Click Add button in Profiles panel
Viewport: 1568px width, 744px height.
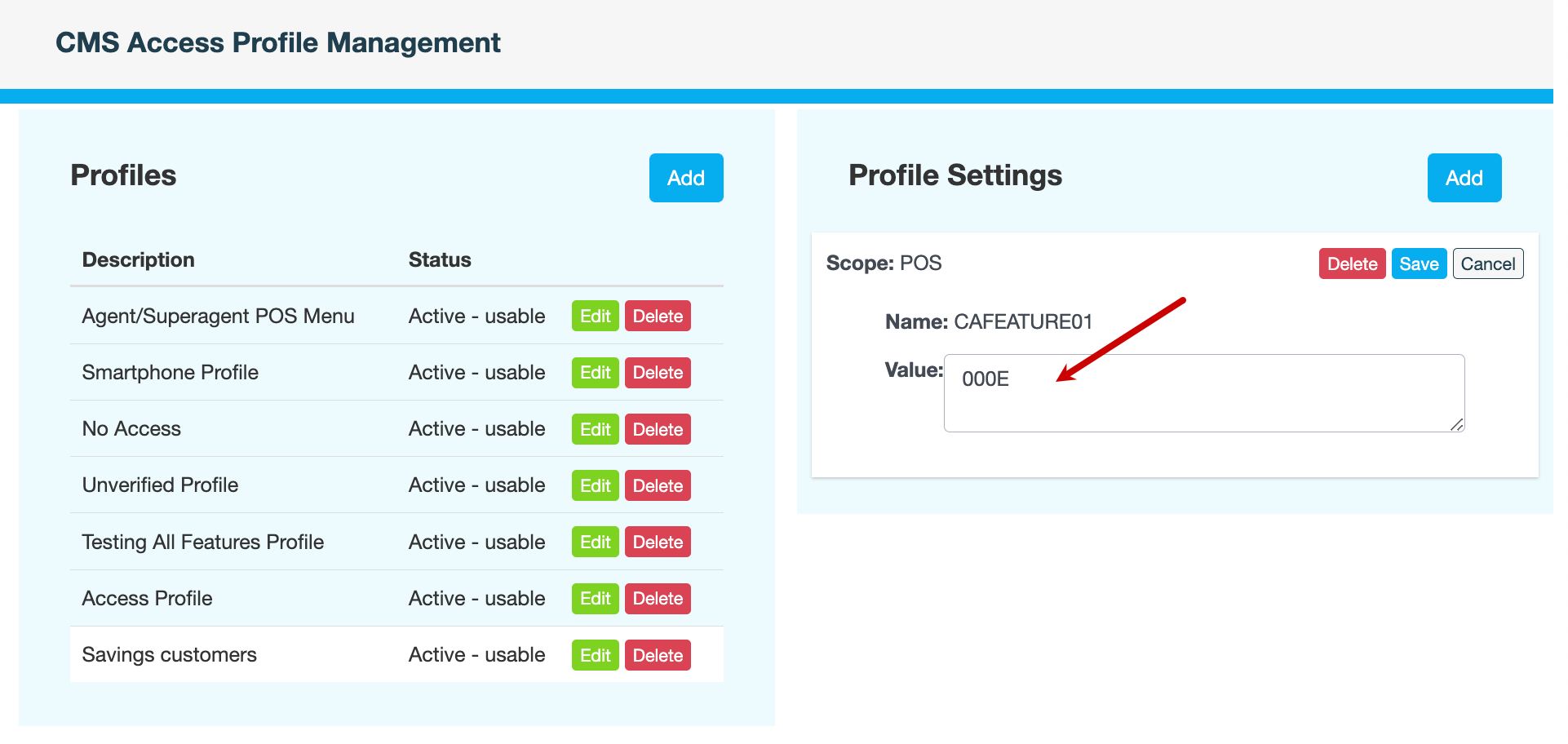pos(685,178)
